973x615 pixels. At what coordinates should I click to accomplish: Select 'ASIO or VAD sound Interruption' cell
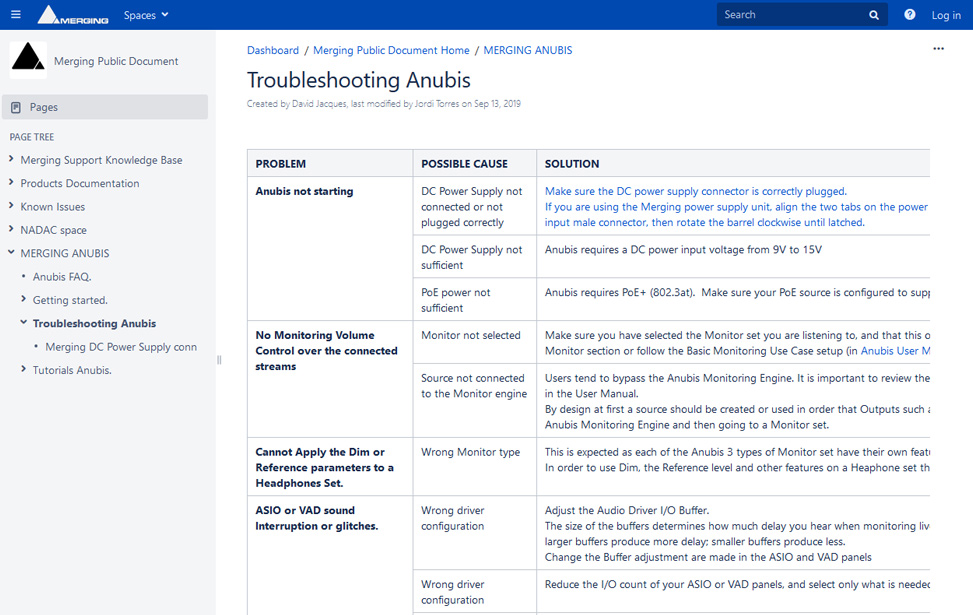pos(330,555)
